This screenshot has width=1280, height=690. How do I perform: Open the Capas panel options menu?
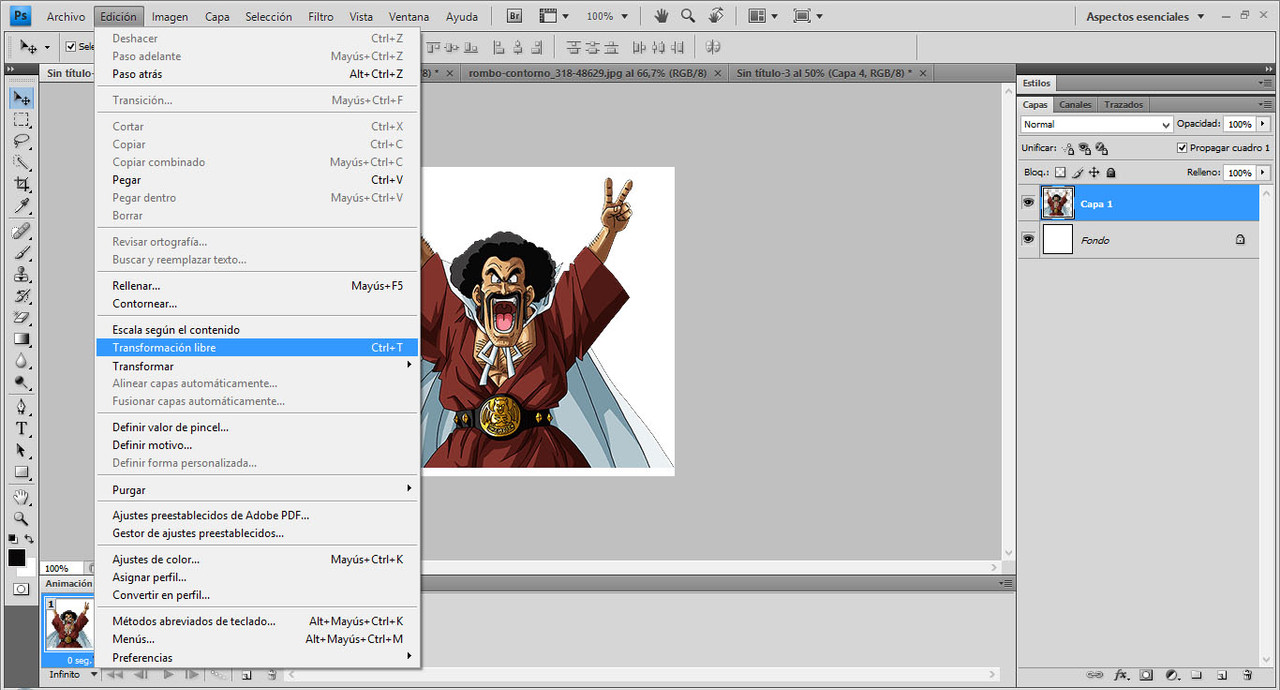(1266, 104)
